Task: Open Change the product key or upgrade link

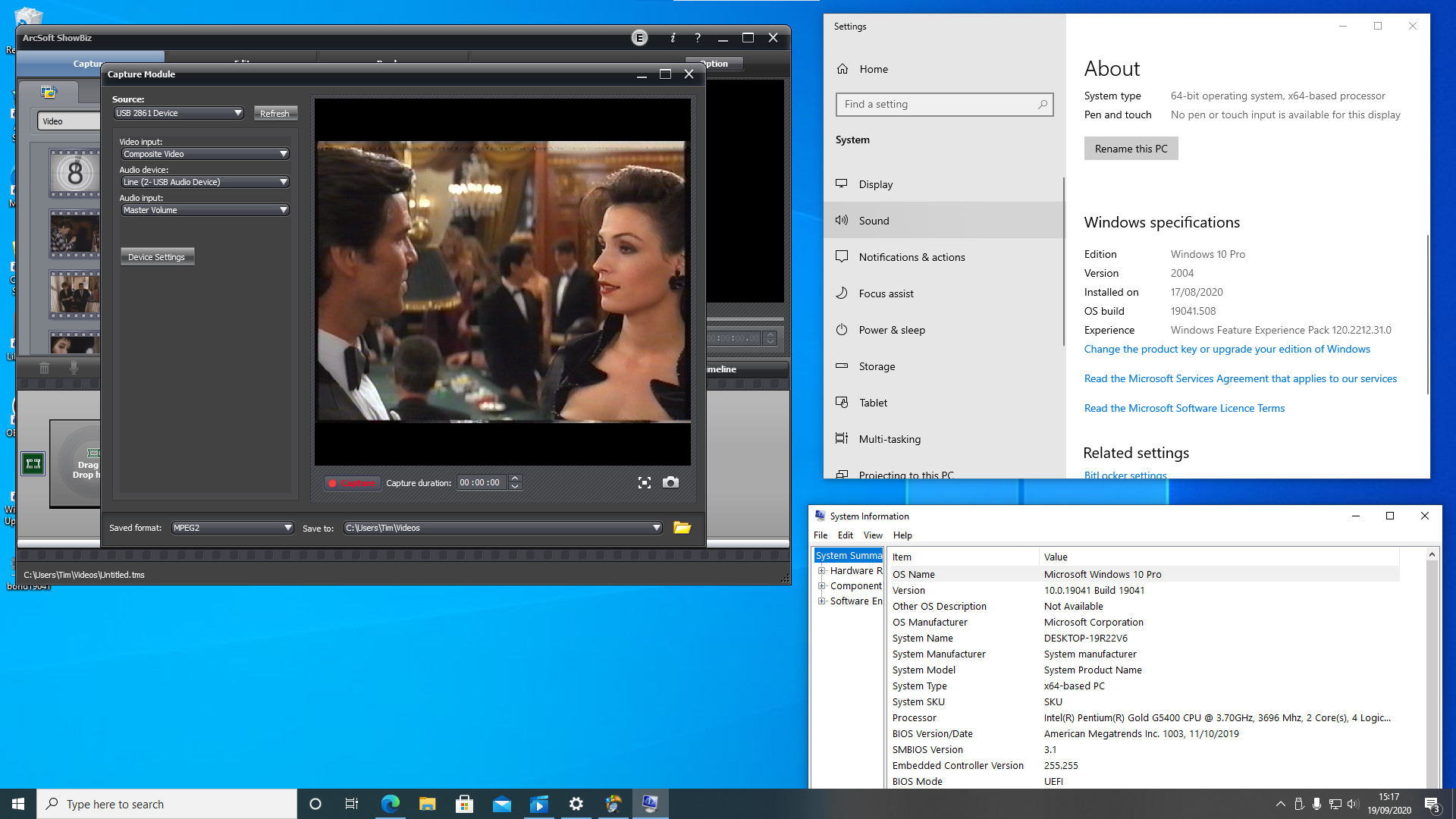Action: 1227,349
